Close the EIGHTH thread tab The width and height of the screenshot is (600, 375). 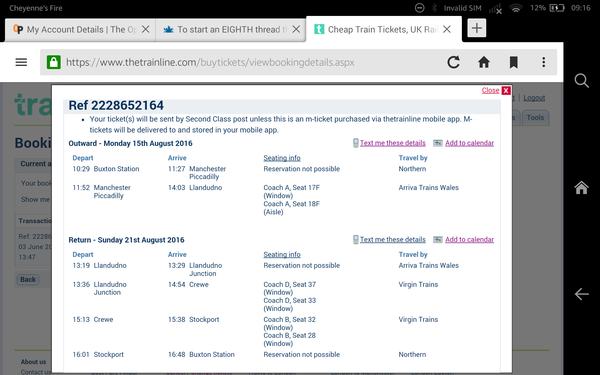[296, 29]
